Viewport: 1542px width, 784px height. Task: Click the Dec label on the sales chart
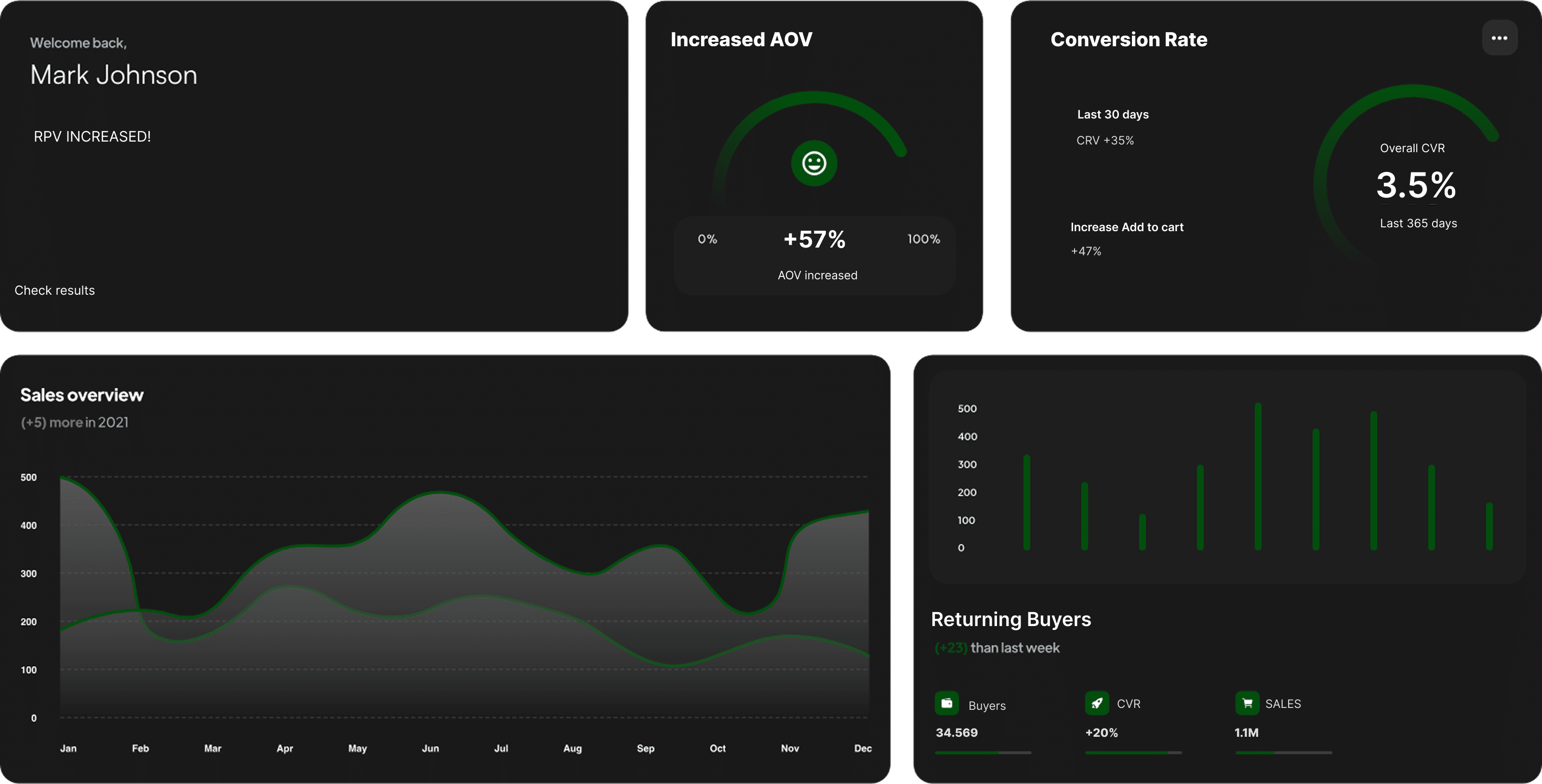[863, 748]
